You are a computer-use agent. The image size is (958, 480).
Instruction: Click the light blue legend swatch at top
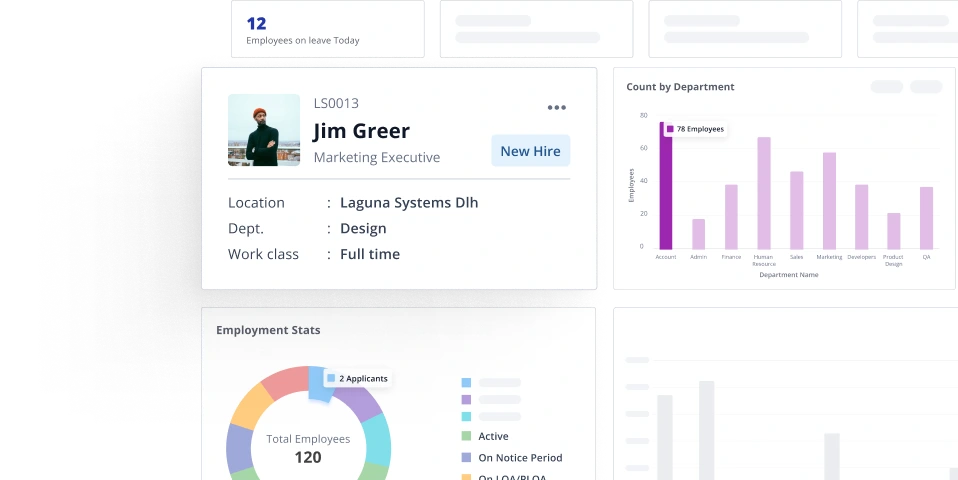pyautogui.click(x=466, y=382)
